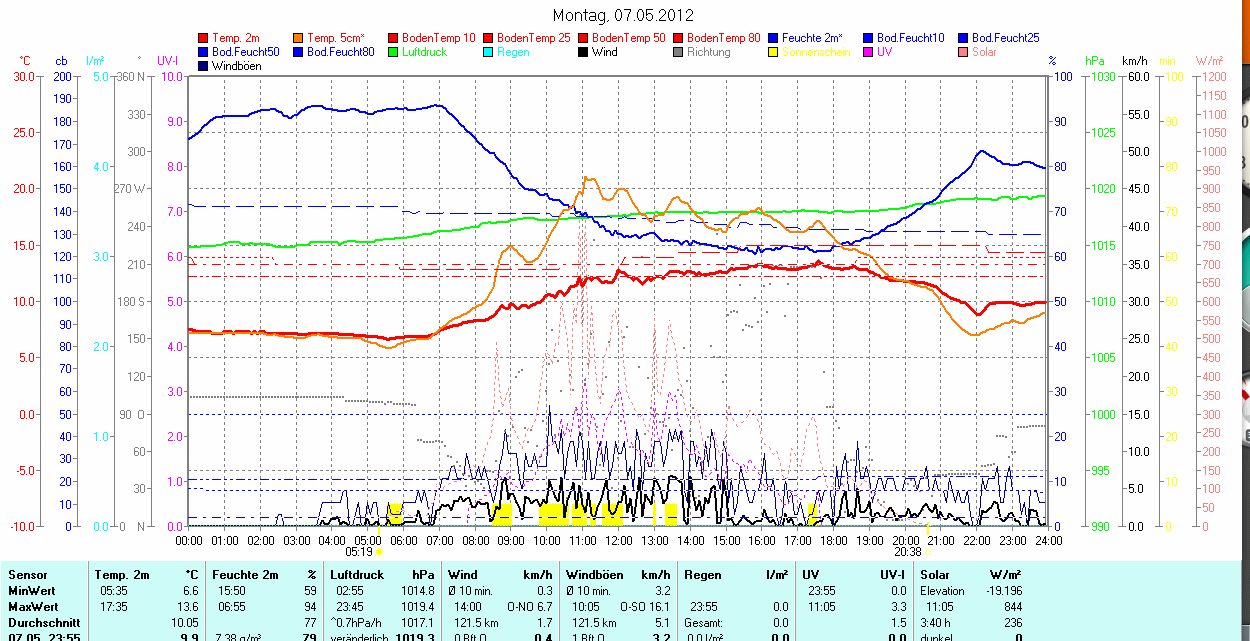
Task: Select the MaxWert row label
Action: pos(34,606)
